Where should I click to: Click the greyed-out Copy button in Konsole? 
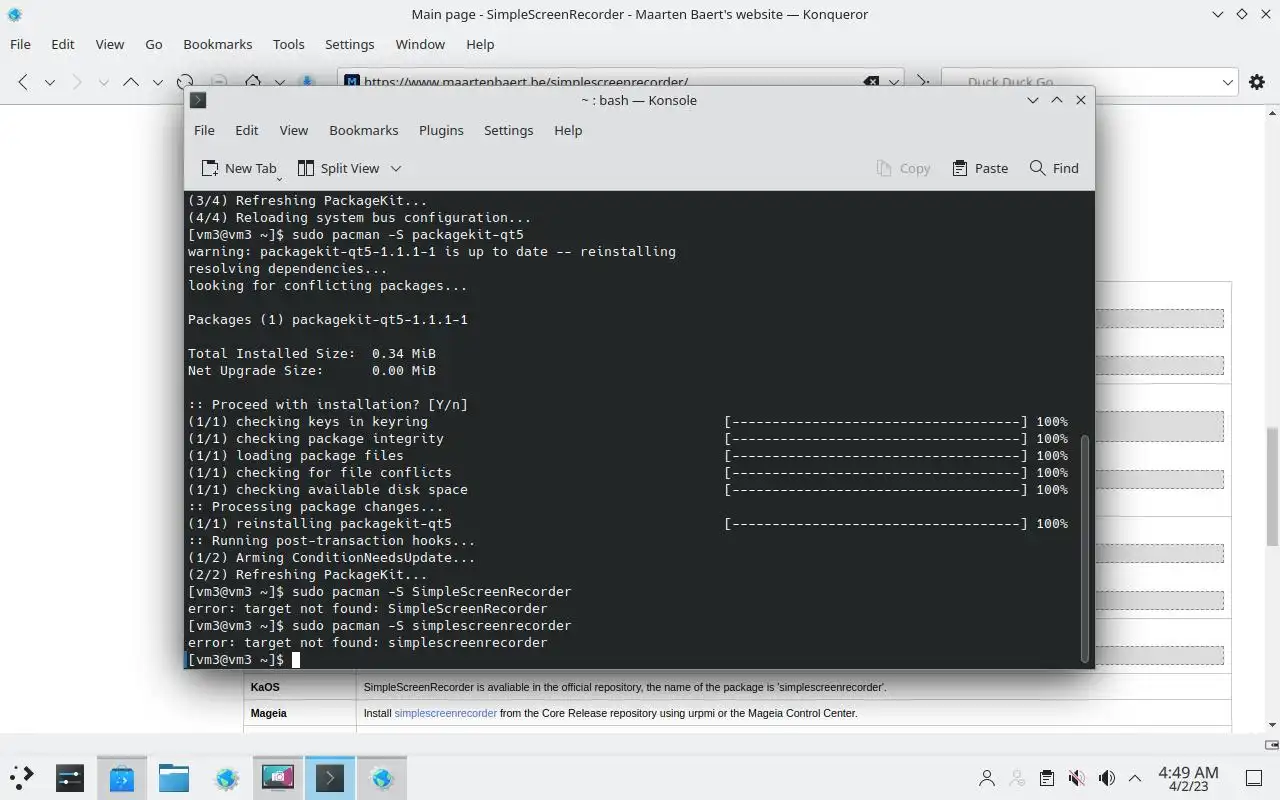(x=903, y=168)
